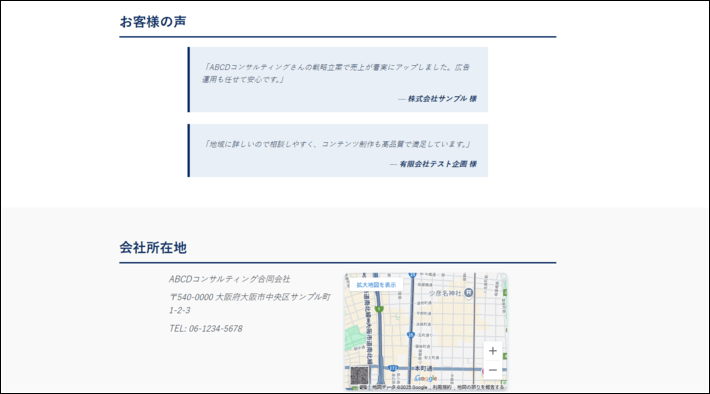Click the green route 9 expressway marker
This screenshot has height=394, width=710.
click(379, 309)
